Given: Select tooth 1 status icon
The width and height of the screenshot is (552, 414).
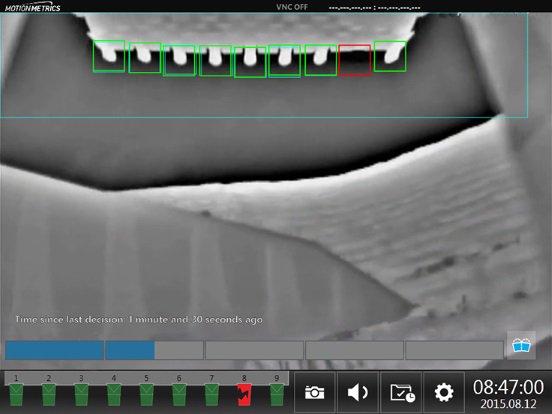Looking at the screenshot, I should (x=16, y=395).
